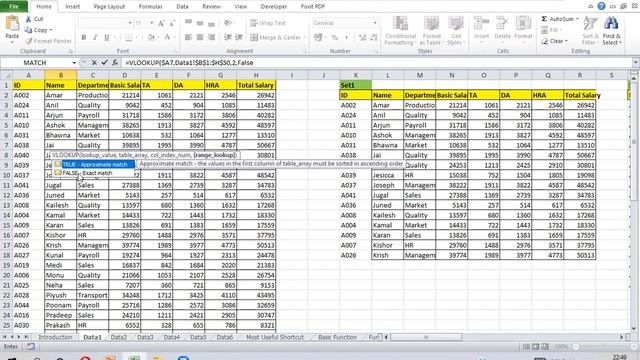Click the Insert cells icon
Image resolution: width=640 pixels, height=360 pixels.
(x=481, y=23)
